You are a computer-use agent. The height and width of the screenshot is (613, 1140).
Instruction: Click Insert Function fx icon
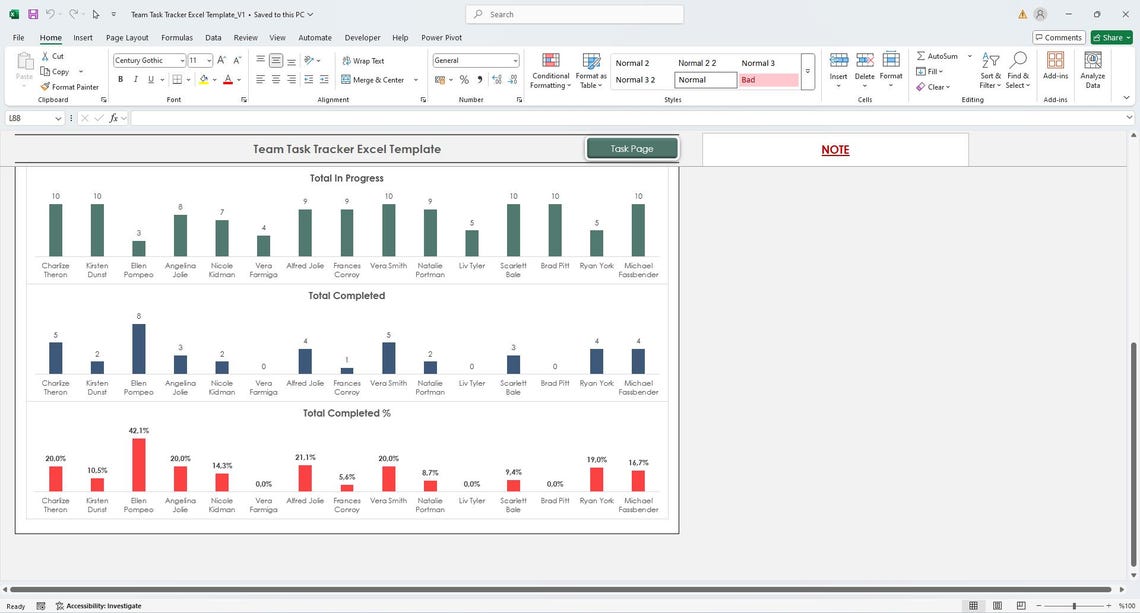tap(113, 118)
